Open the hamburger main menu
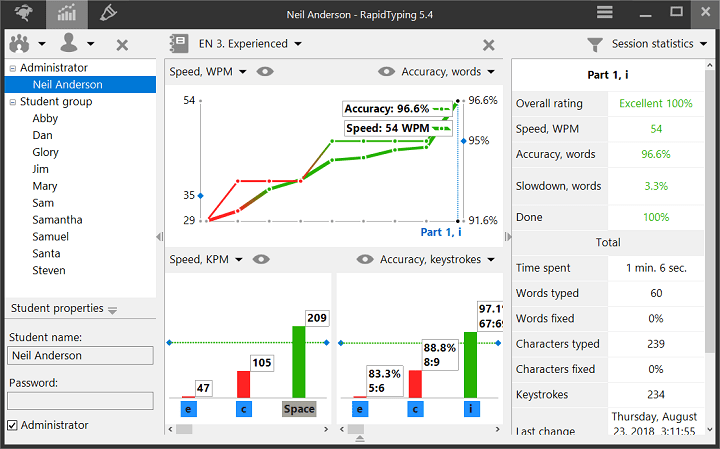The width and height of the screenshot is (720, 449). [x=604, y=12]
